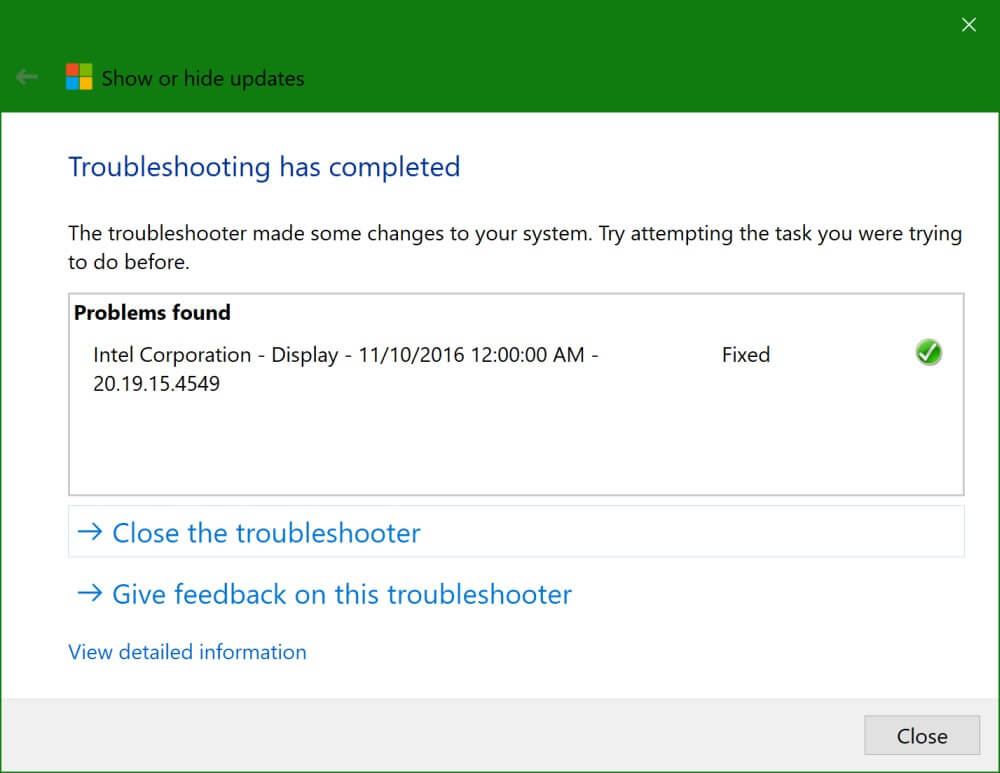Image resolution: width=1000 pixels, height=773 pixels.
Task: Click the Show or hide updates title
Action: click(x=203, y=78)
